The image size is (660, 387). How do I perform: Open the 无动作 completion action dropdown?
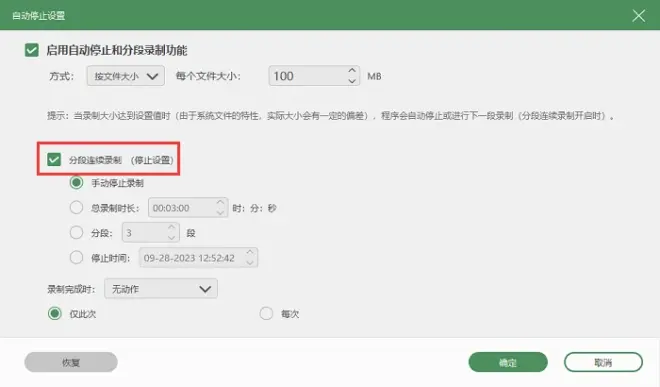pyautogui.click(x=161, y=289)
